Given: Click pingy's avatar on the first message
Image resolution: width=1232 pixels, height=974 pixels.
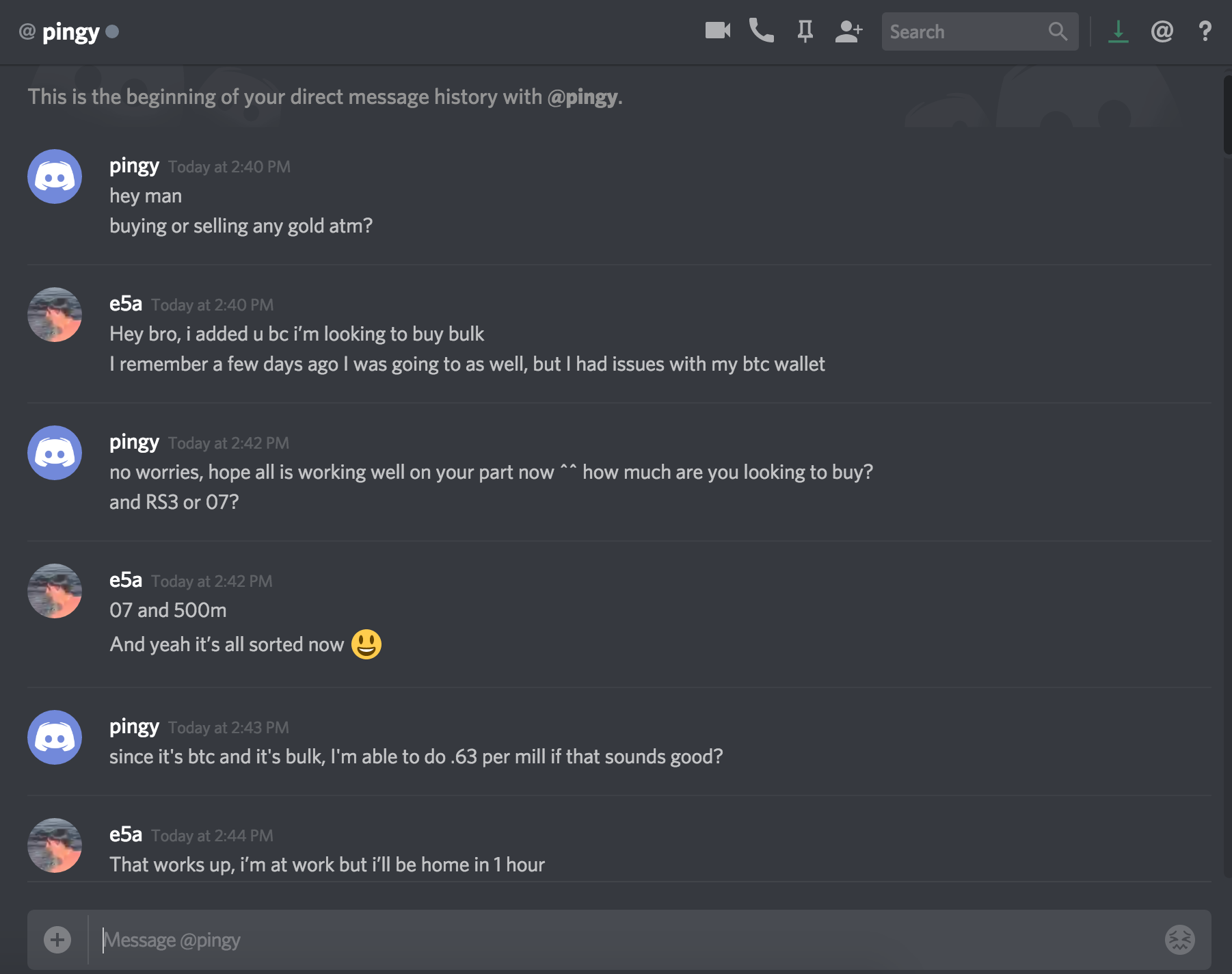Looking at the screenshot, I should 55,176.
